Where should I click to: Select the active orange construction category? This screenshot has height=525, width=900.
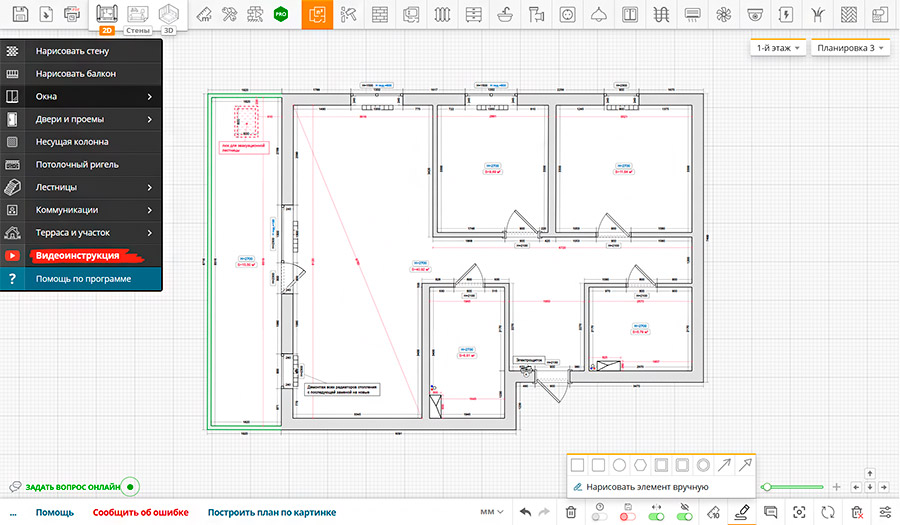pos(317,14)
